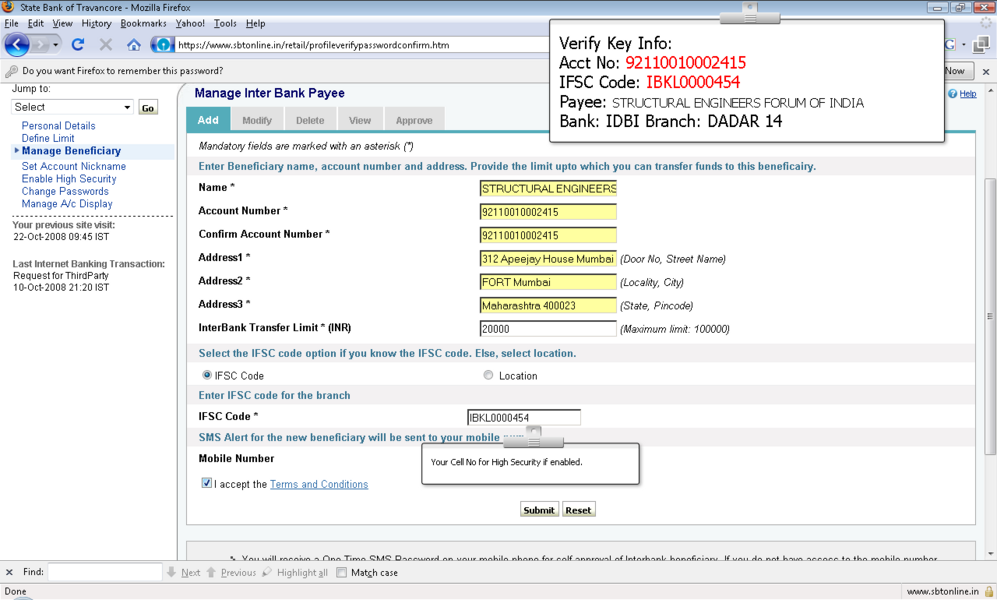Open Define Limit in the sidebar
The image size is (997, 600).
48,139
